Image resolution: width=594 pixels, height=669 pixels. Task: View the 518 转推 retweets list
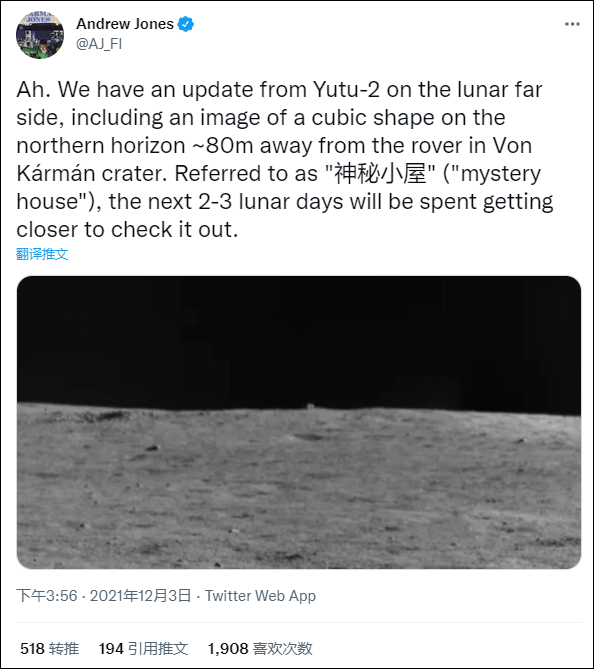pyautogui.click(x=50, y=649)
